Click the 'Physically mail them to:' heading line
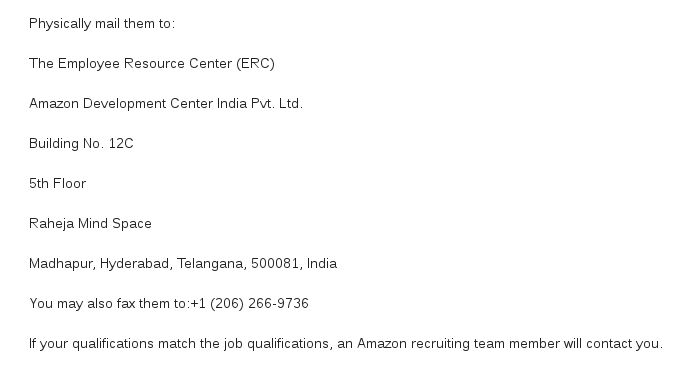The width and height of the screenshot is (685, 365). coord(102,24)
